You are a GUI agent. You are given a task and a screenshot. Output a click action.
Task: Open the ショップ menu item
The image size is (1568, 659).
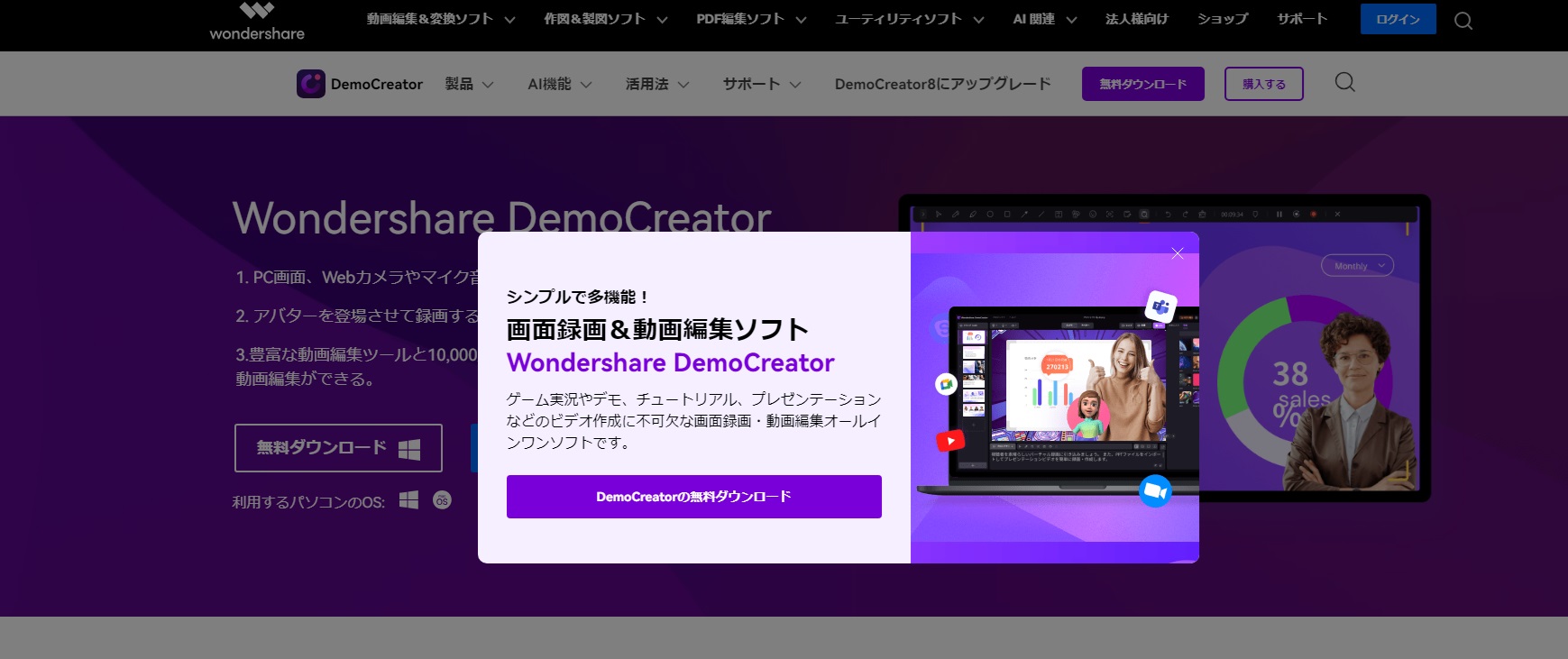[x=1222, y=19]
